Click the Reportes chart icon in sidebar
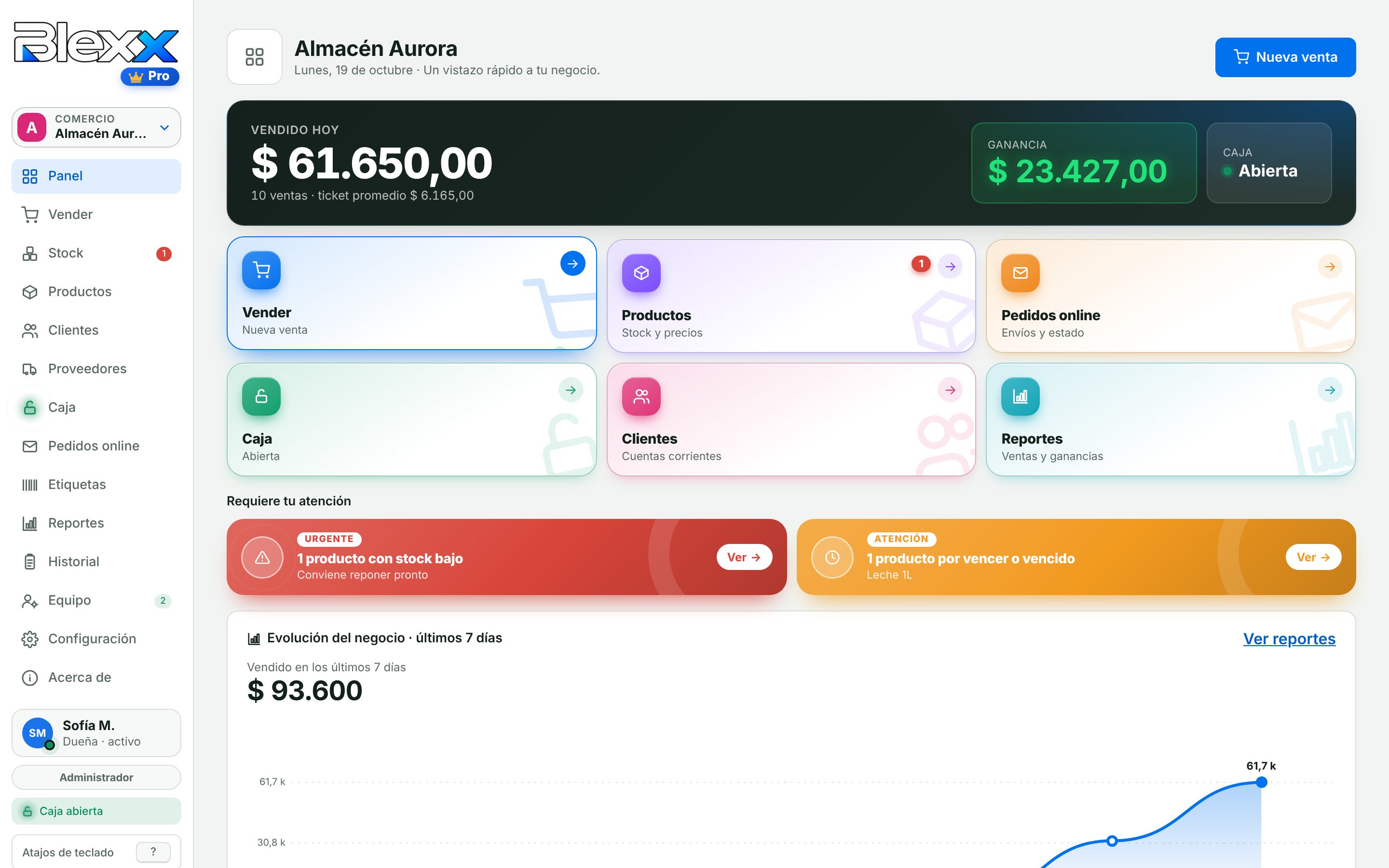 coord(30,523)
